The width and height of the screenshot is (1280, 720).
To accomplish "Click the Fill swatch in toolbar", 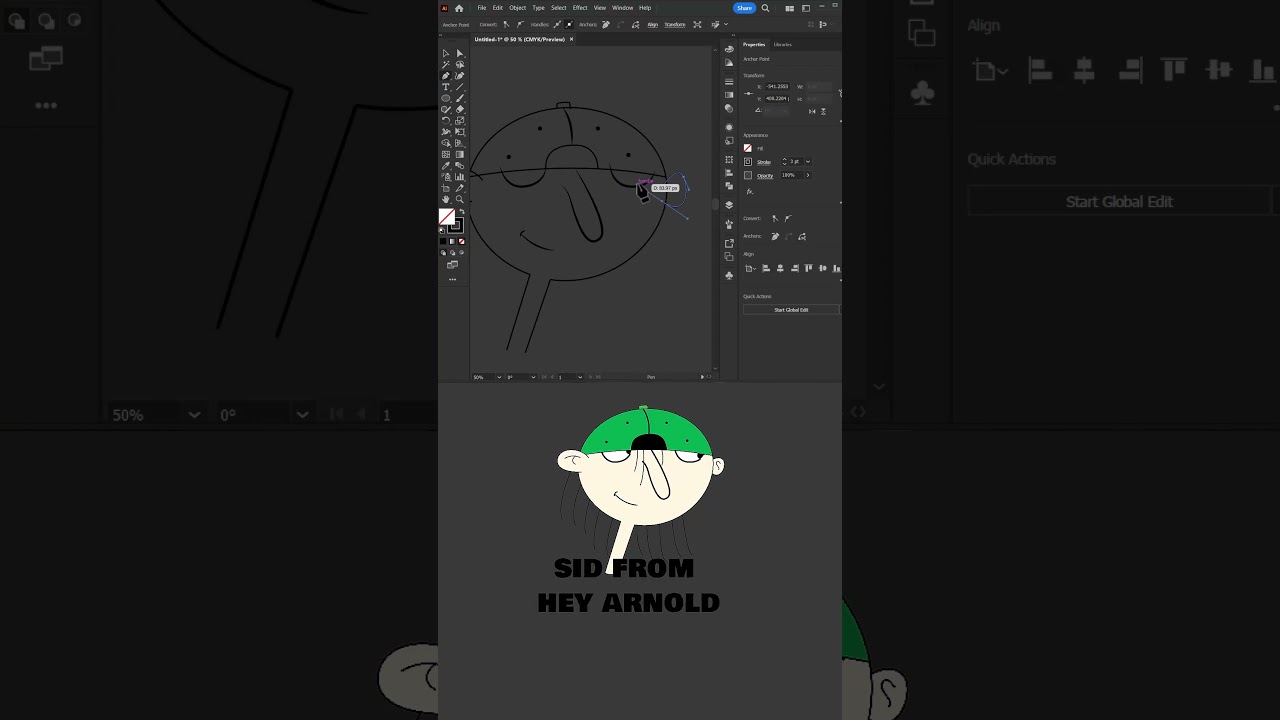I will [x=447, y=216].
